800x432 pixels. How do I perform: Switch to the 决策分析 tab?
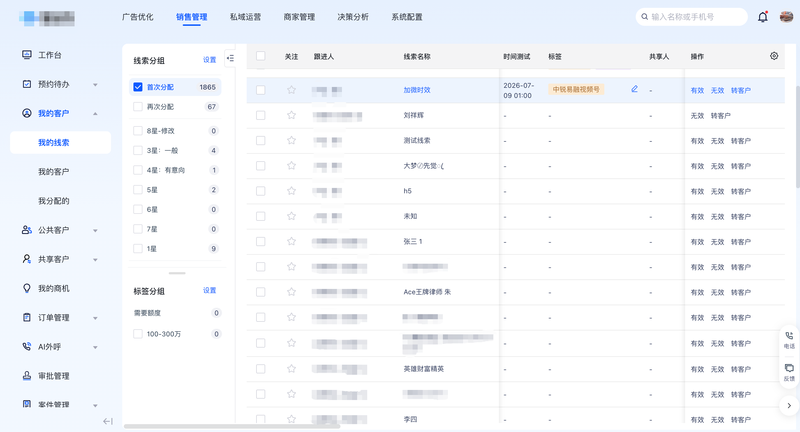[x=353, y=17]
